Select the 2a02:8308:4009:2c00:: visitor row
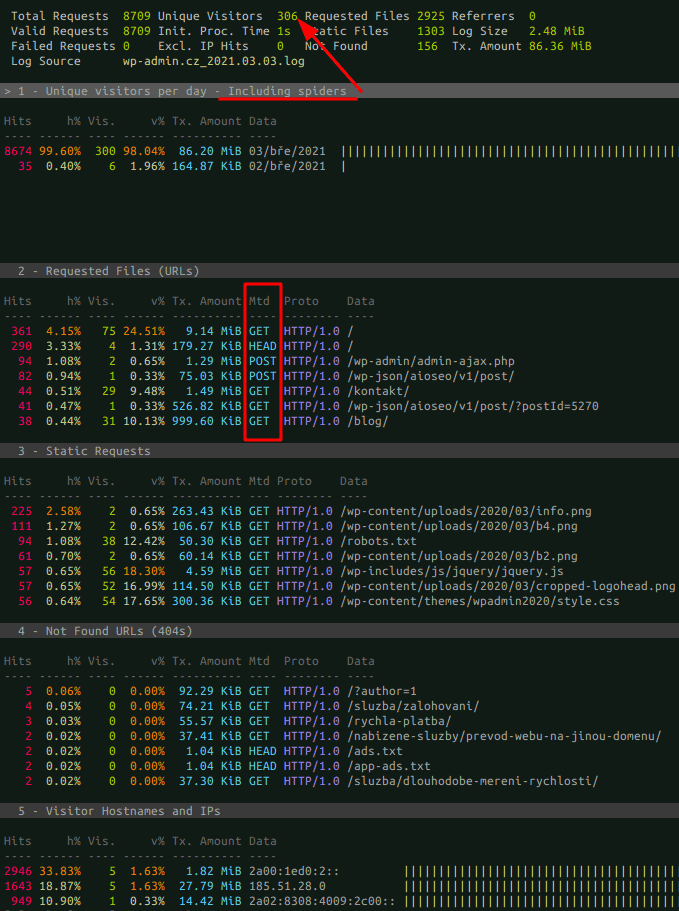 click(339, 902)
